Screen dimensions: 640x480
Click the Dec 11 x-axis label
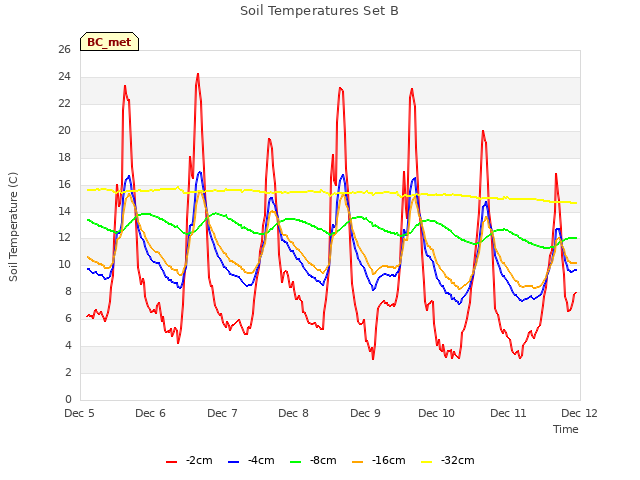(508, 413)
